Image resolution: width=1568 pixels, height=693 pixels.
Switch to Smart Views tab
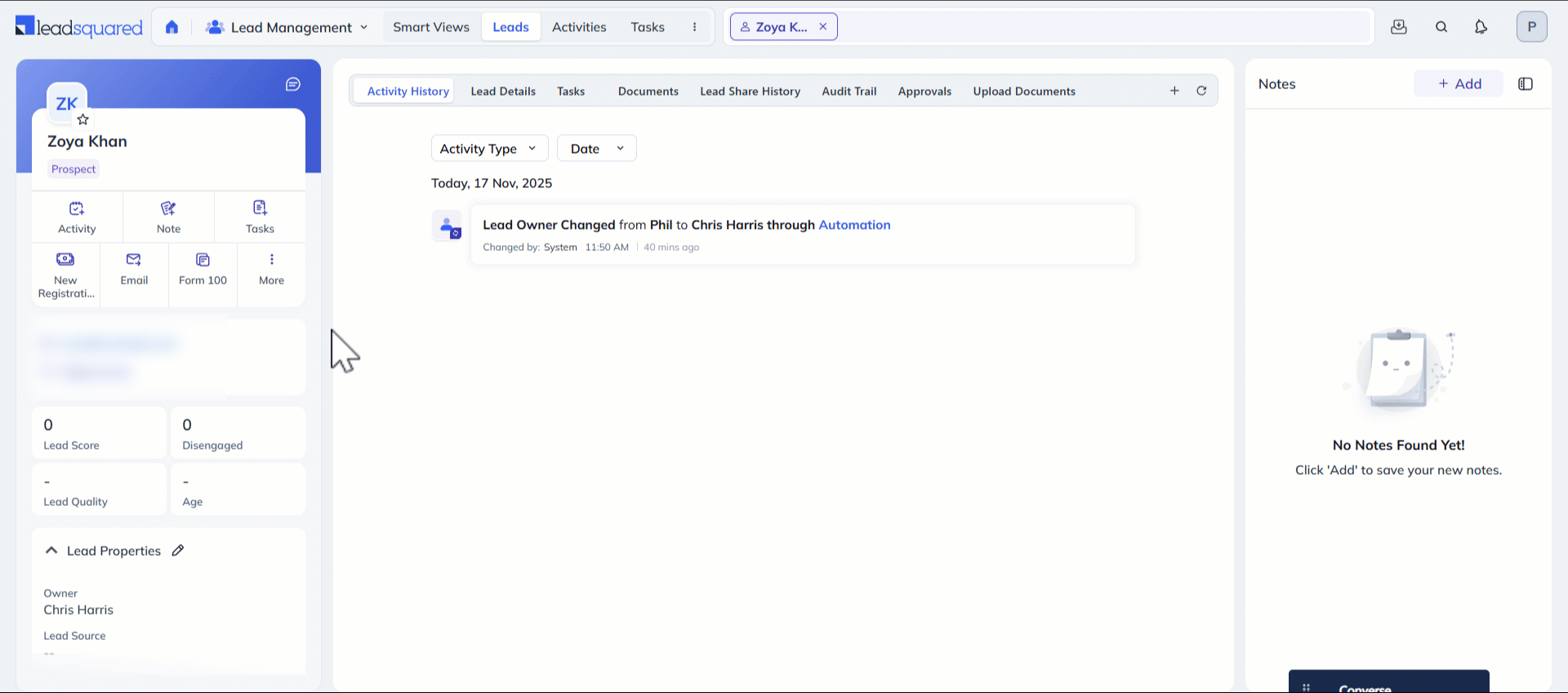pos(431,27)
